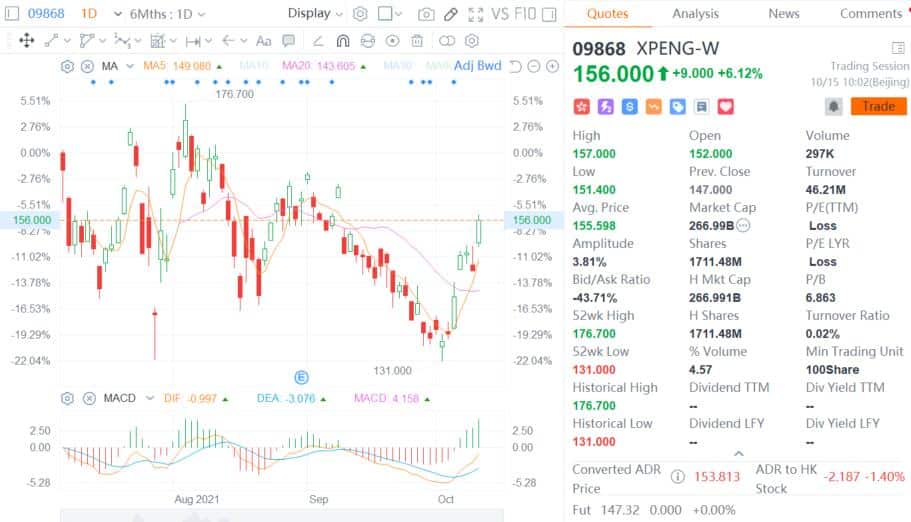This screenshot has height=522, width=911.
Task: Click the overlapping circles compare icon
Action: tap(447, 41)
